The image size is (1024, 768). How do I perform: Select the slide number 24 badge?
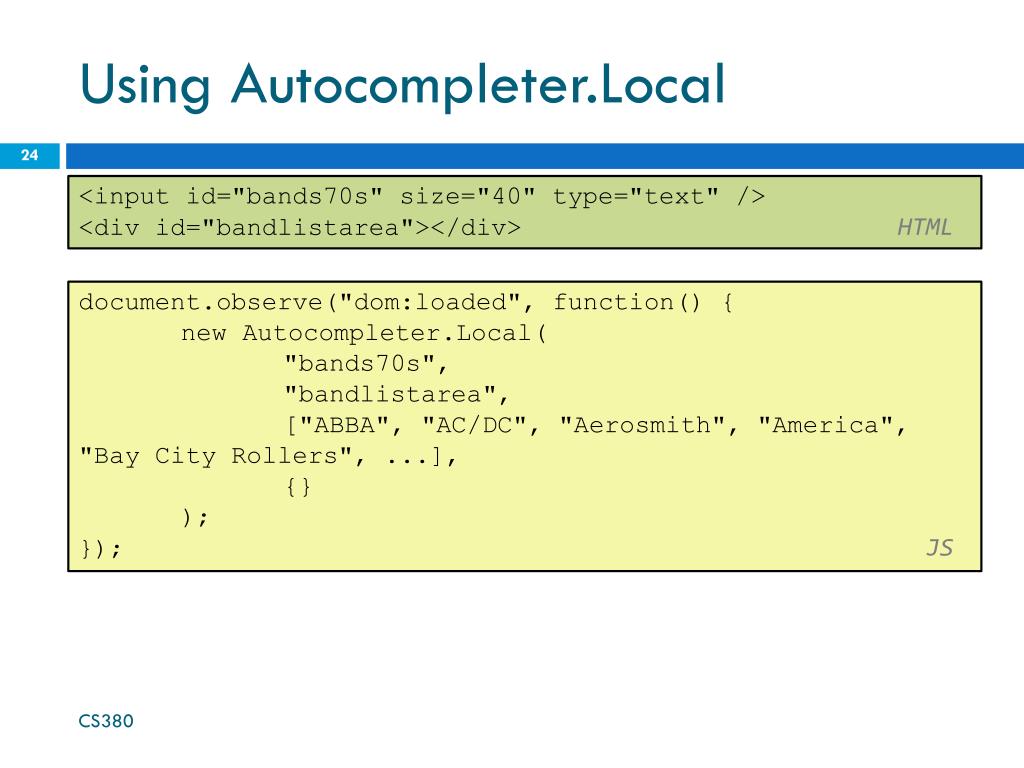coord(29,155)
